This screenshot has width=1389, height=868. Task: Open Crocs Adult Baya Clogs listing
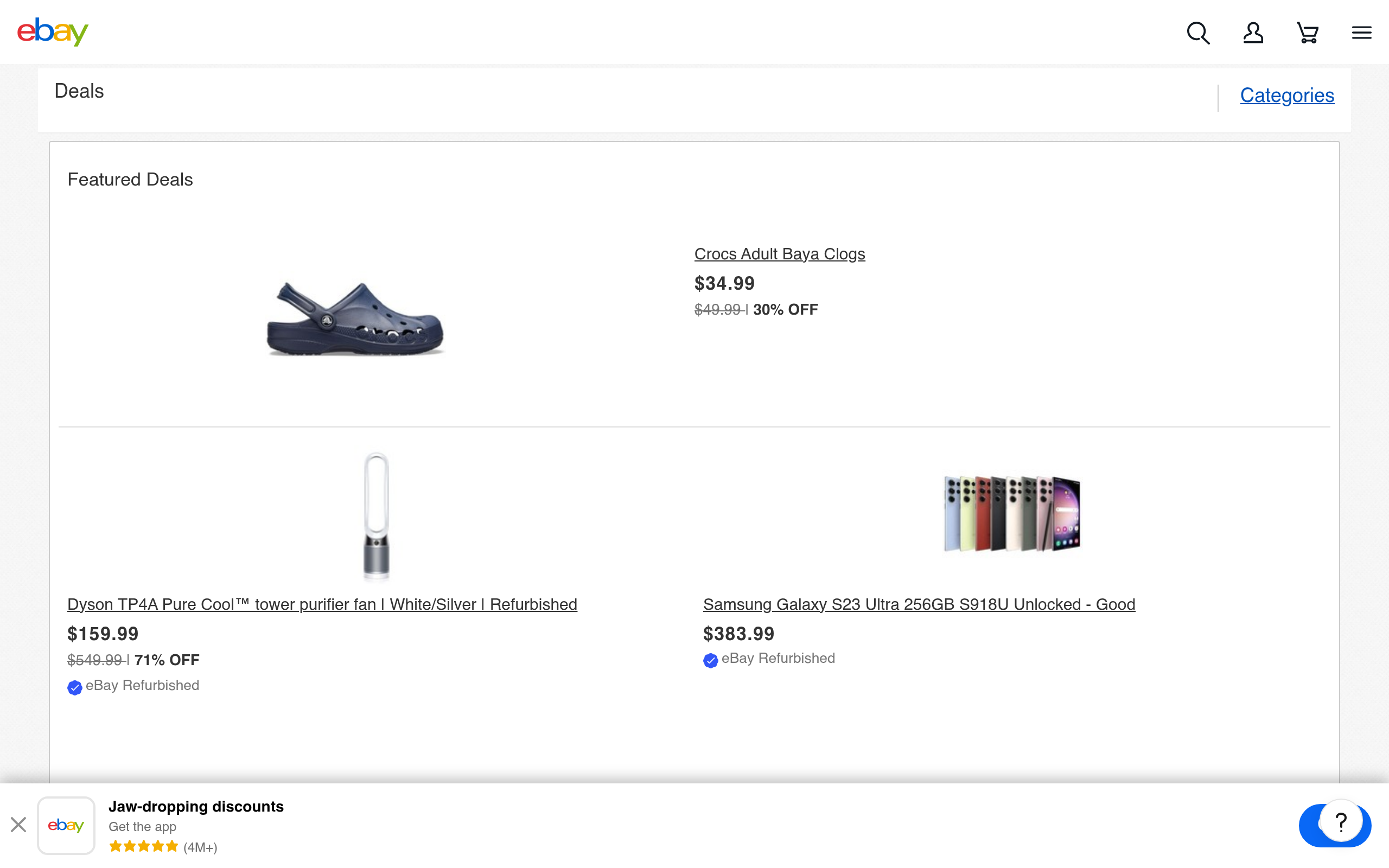[780, 254]
